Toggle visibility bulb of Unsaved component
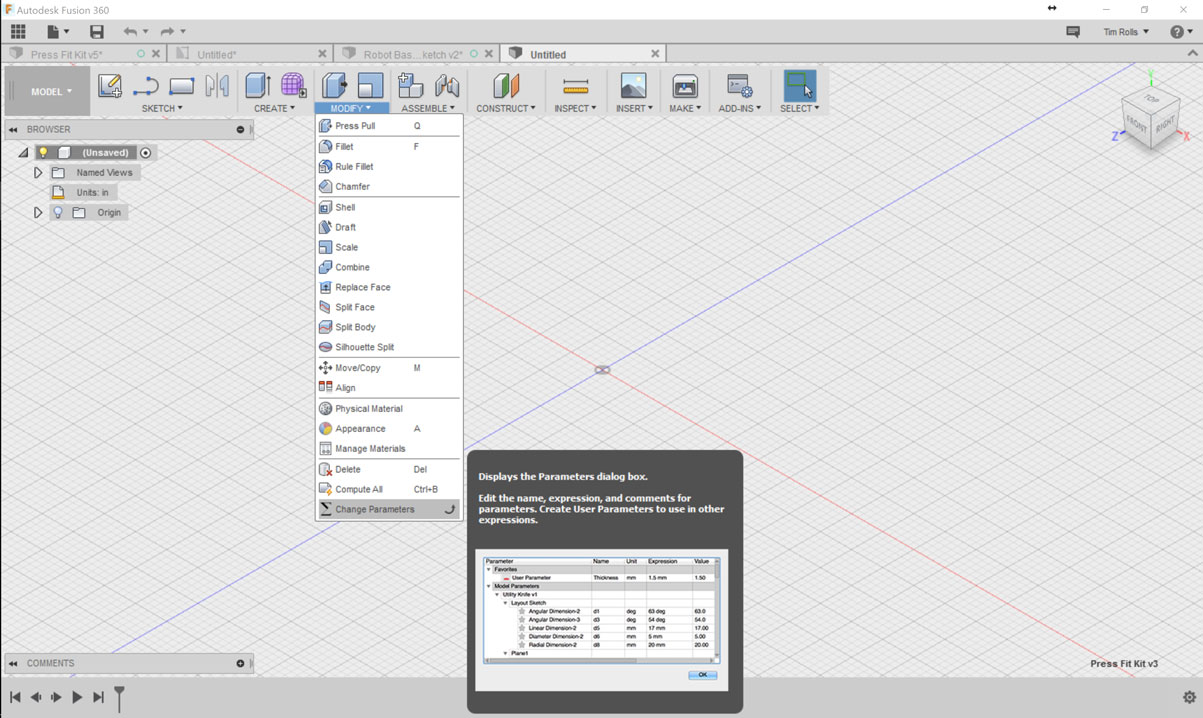The height and width of the screenshot is (718, 1203). 43,153
